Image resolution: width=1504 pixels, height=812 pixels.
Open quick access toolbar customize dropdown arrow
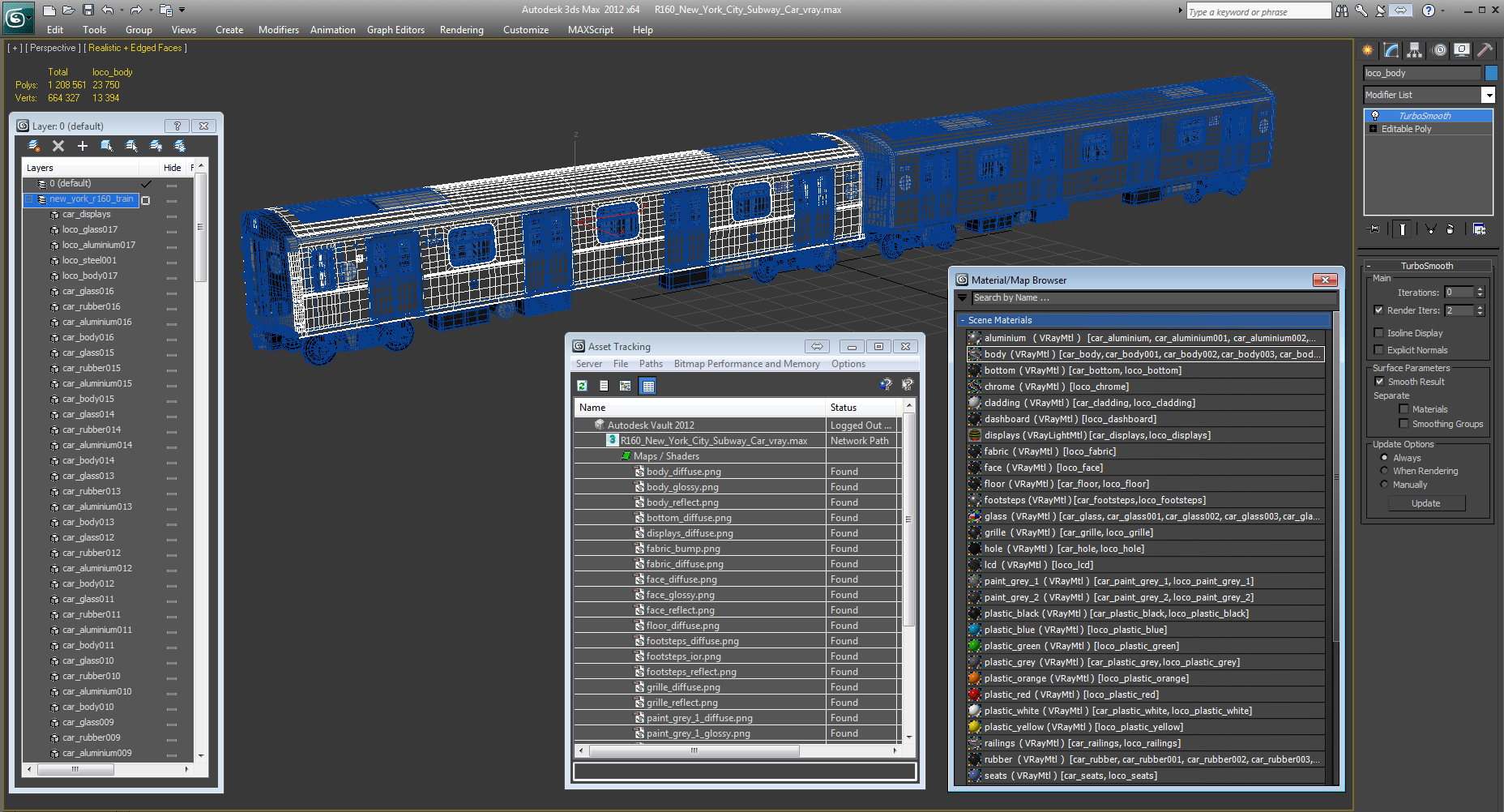(182, 11)
